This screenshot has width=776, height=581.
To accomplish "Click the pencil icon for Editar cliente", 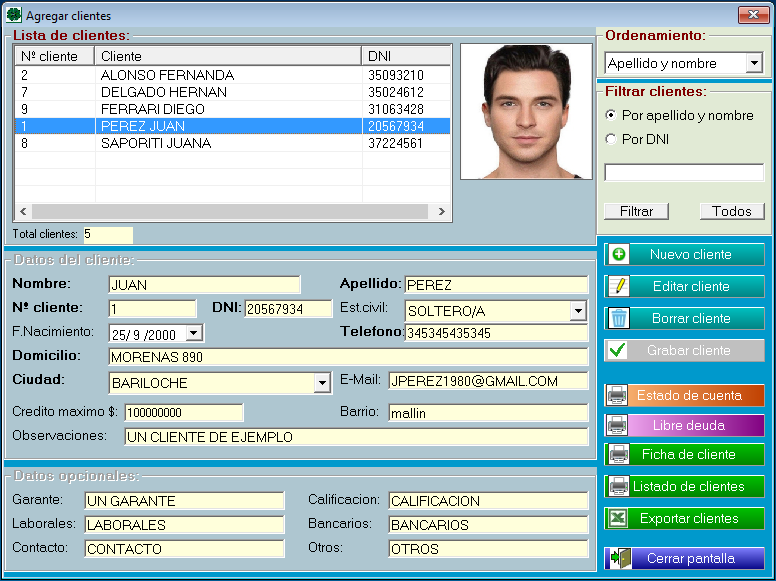I will click(x=619, y=286).
